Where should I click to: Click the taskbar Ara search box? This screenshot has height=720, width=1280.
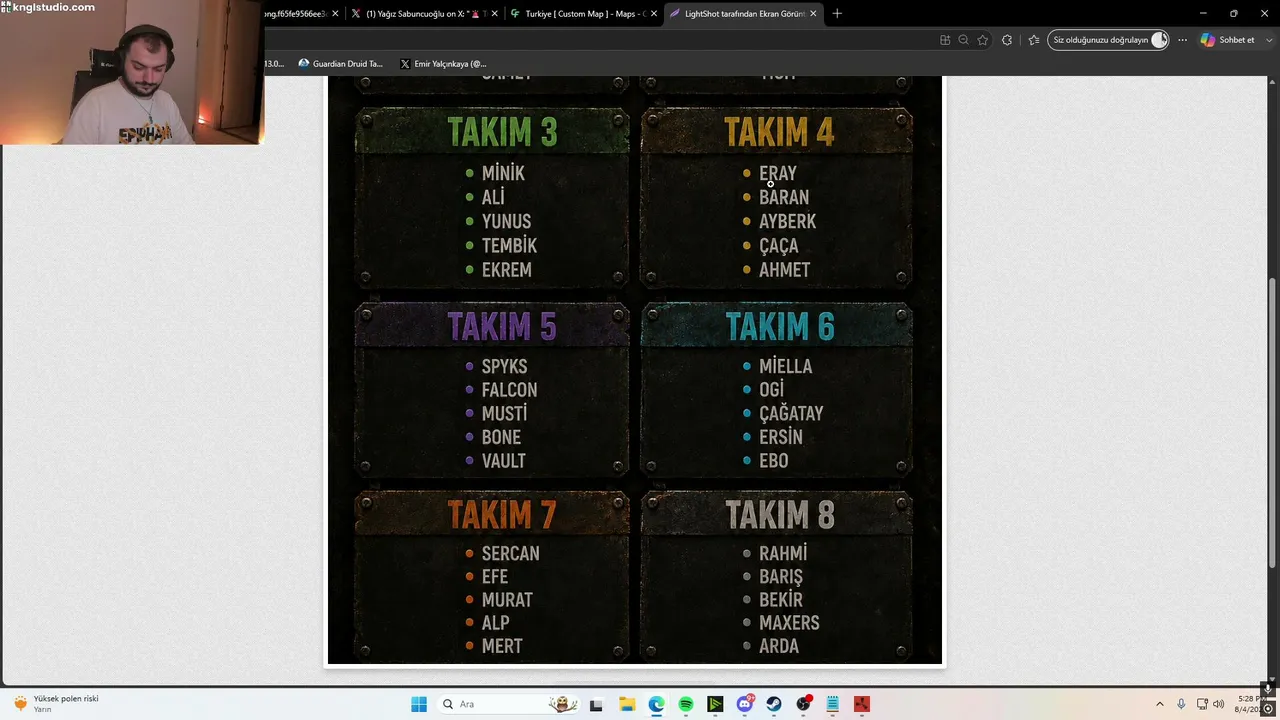[x=510, y=704]
